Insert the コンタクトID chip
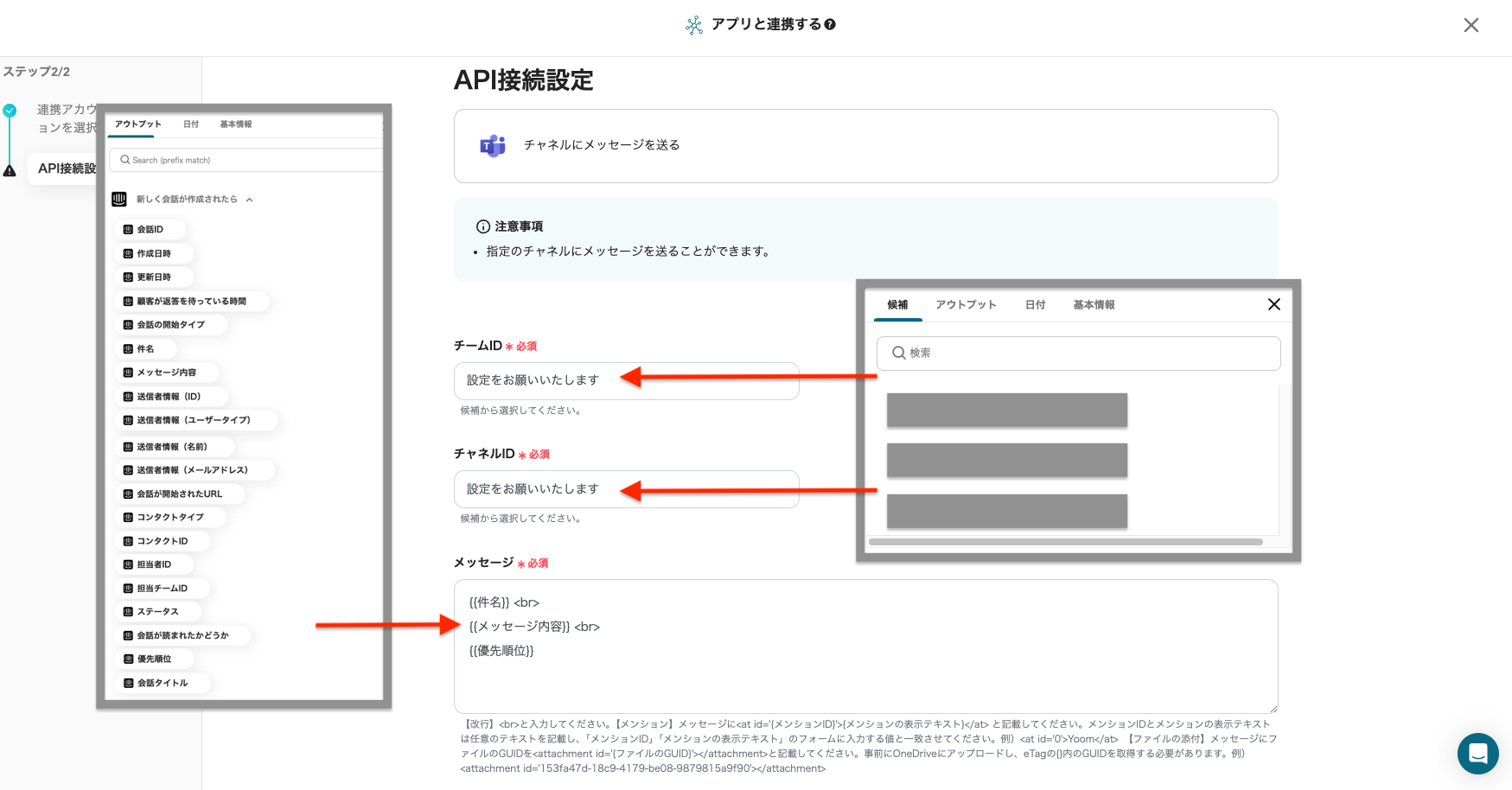This screenshot has width=1512, height=790. (162, 541)
